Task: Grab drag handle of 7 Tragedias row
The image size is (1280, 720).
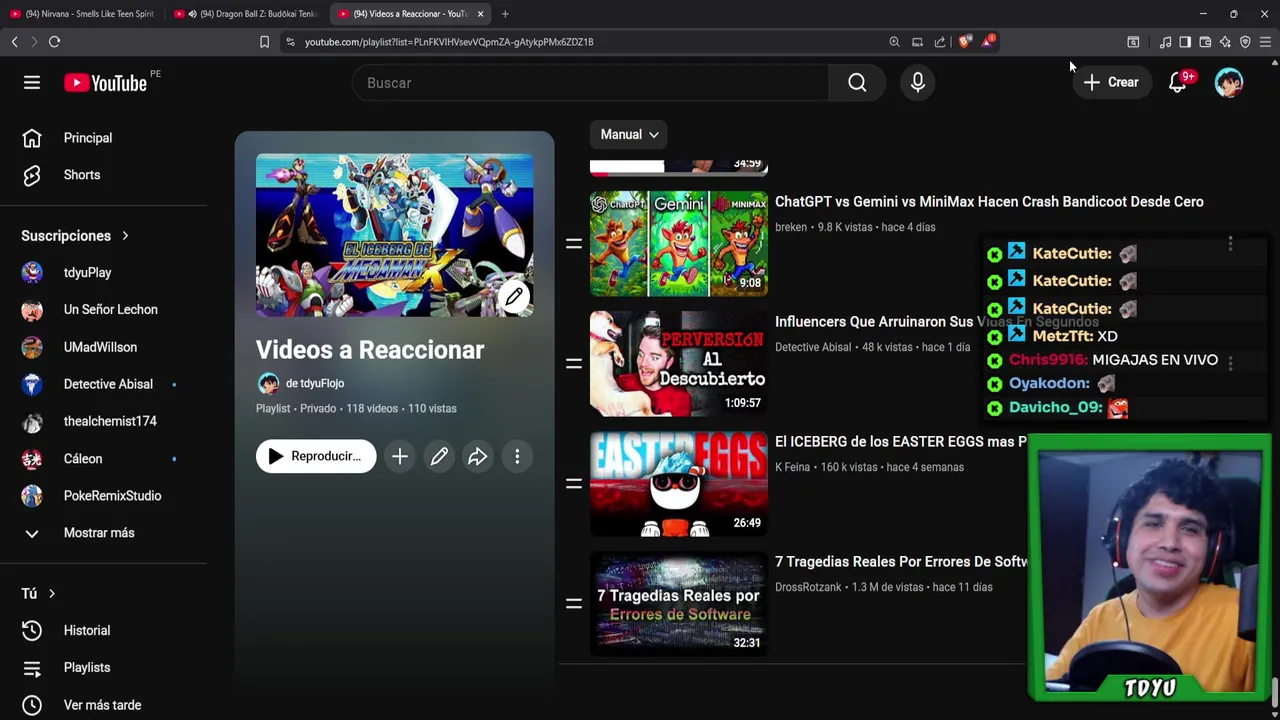Action: click(574, 603)
